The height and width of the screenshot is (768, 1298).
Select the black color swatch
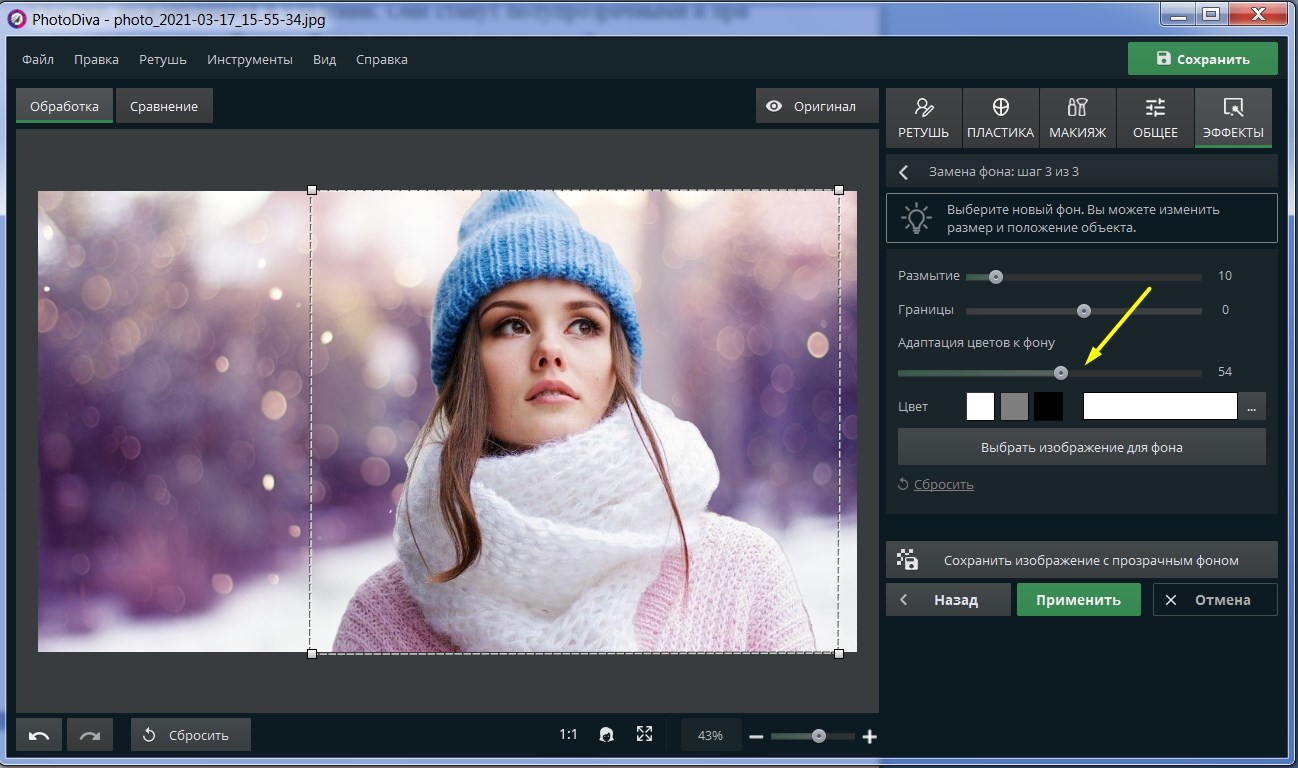coord(1048,406)
